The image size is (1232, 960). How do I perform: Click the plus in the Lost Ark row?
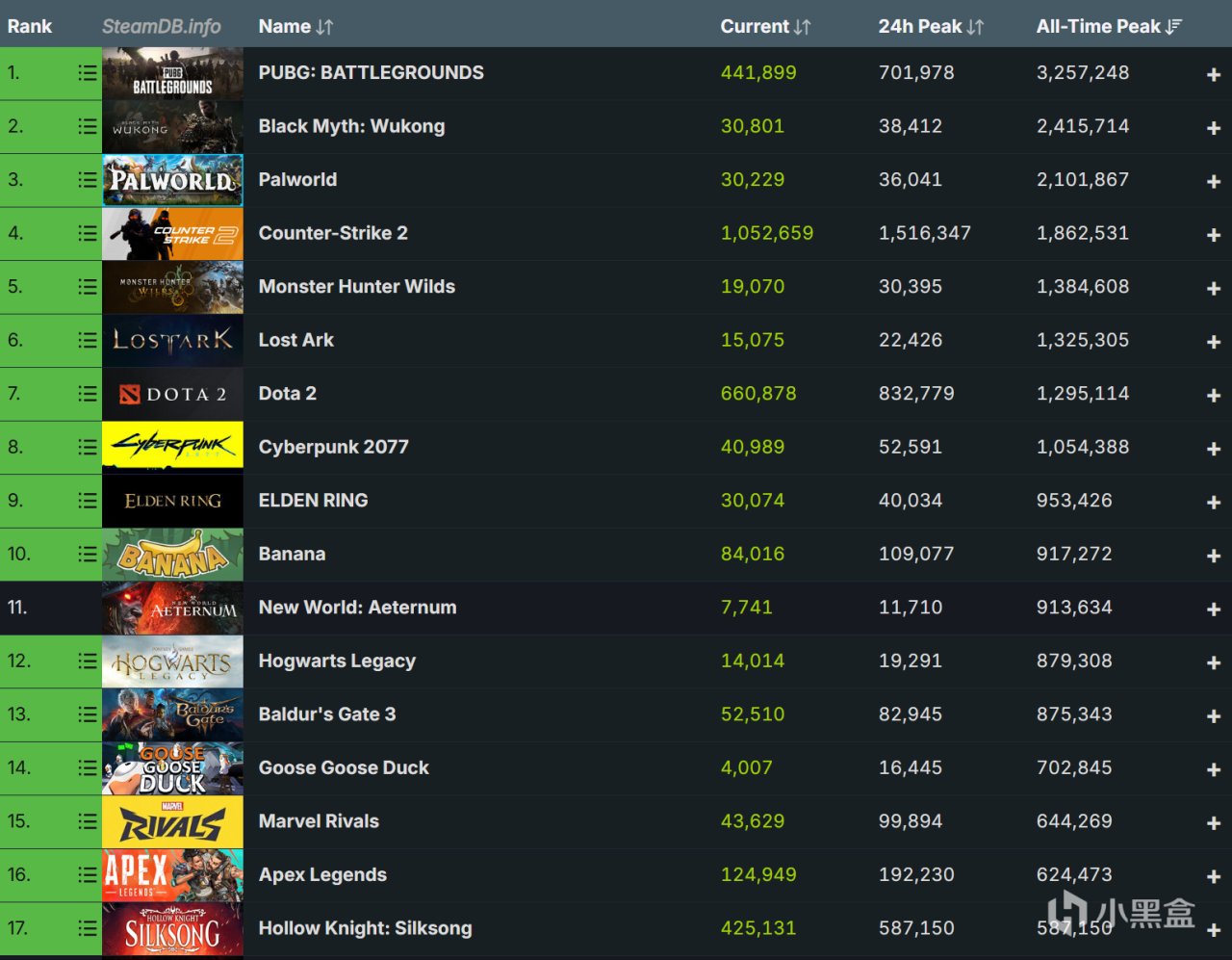pos(1214,342)
